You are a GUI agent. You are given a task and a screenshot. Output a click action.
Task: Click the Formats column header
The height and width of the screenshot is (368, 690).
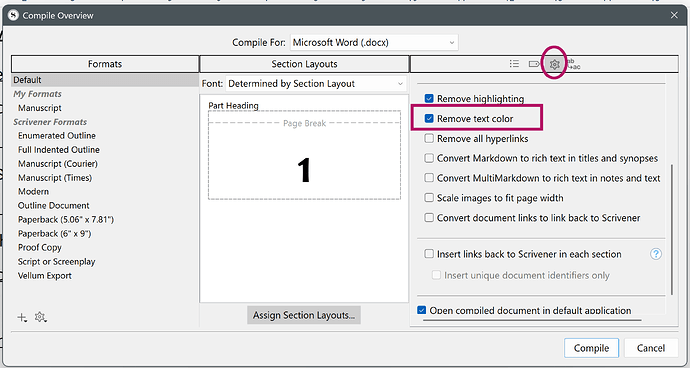point(105,64)
